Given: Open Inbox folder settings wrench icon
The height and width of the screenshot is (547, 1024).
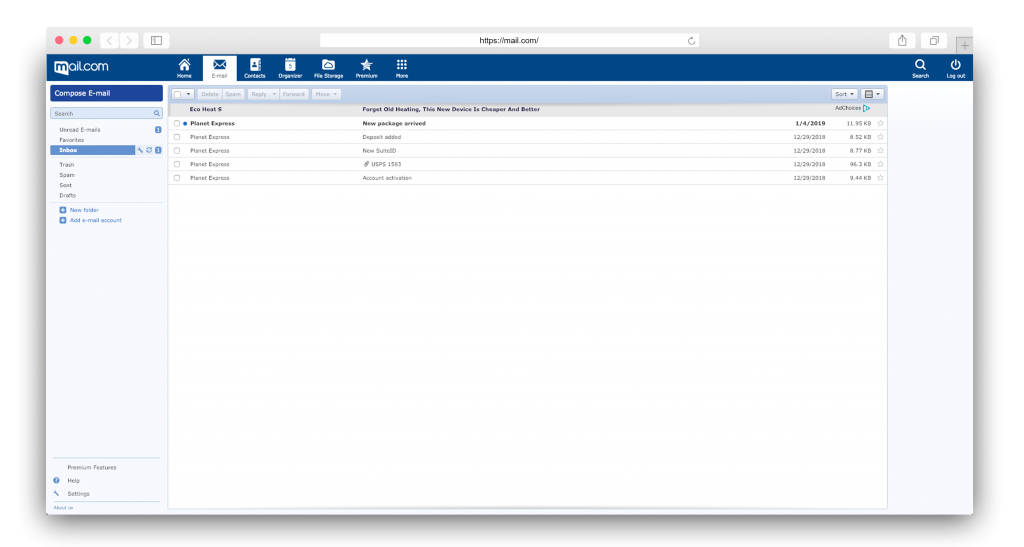Looking at the screenshot, I should point(140,150).
